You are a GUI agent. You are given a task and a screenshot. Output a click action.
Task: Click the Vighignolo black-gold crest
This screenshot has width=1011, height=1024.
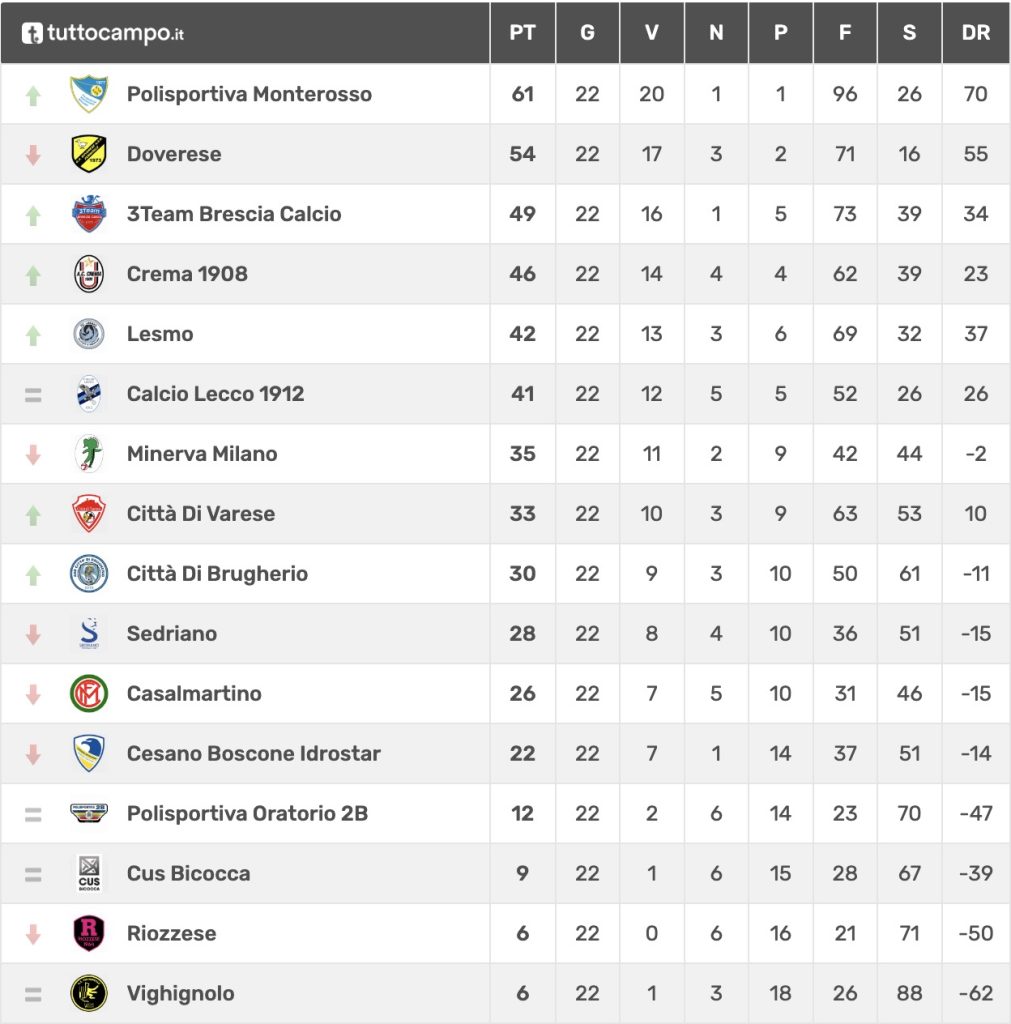click(89, 994)
